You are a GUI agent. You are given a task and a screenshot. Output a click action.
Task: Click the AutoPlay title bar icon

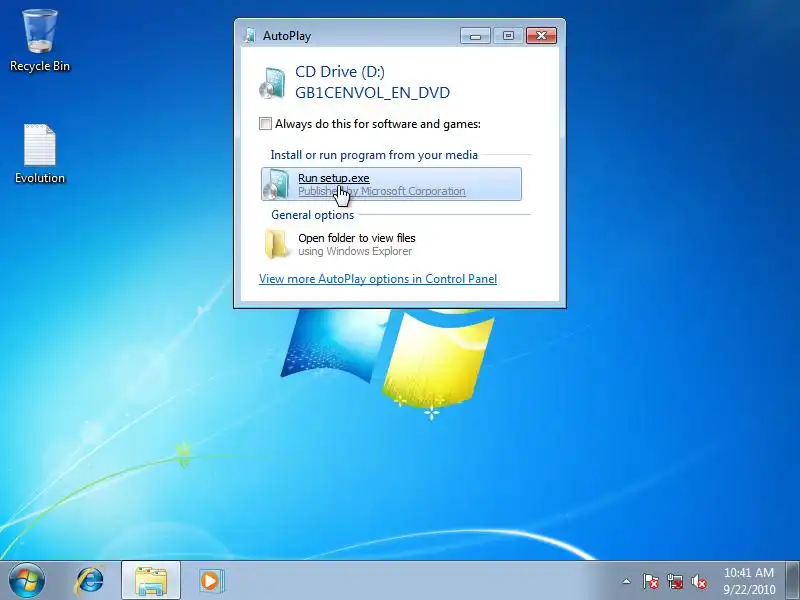[x=250, y=36]
